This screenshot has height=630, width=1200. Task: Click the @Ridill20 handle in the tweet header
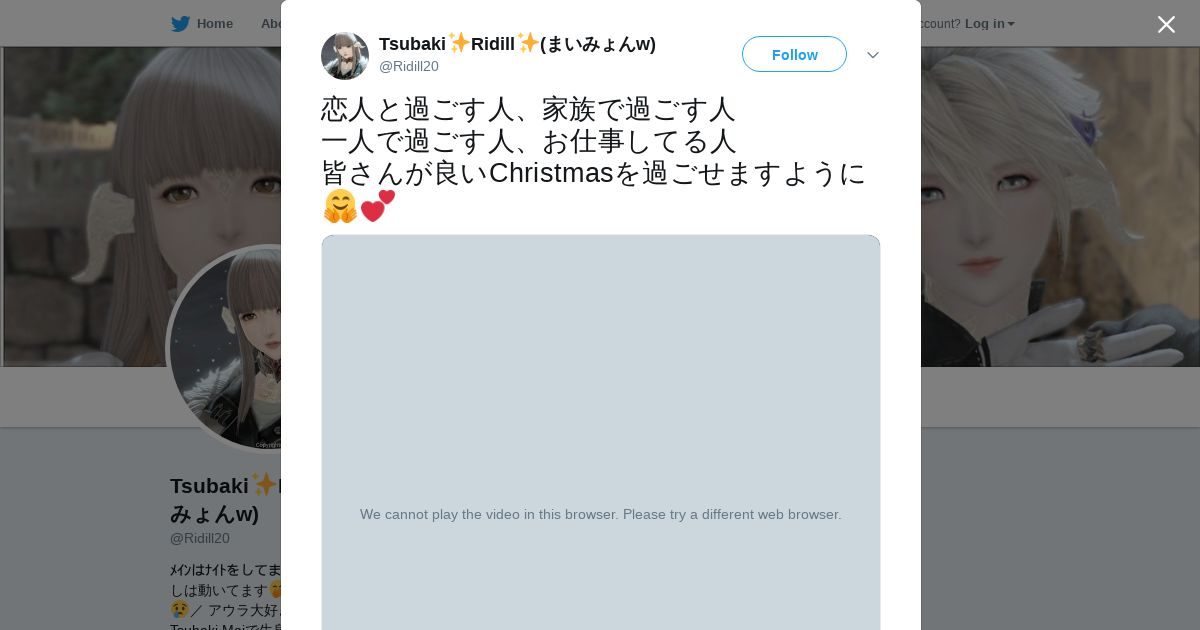pyautogui.click(x=409, y=66)
